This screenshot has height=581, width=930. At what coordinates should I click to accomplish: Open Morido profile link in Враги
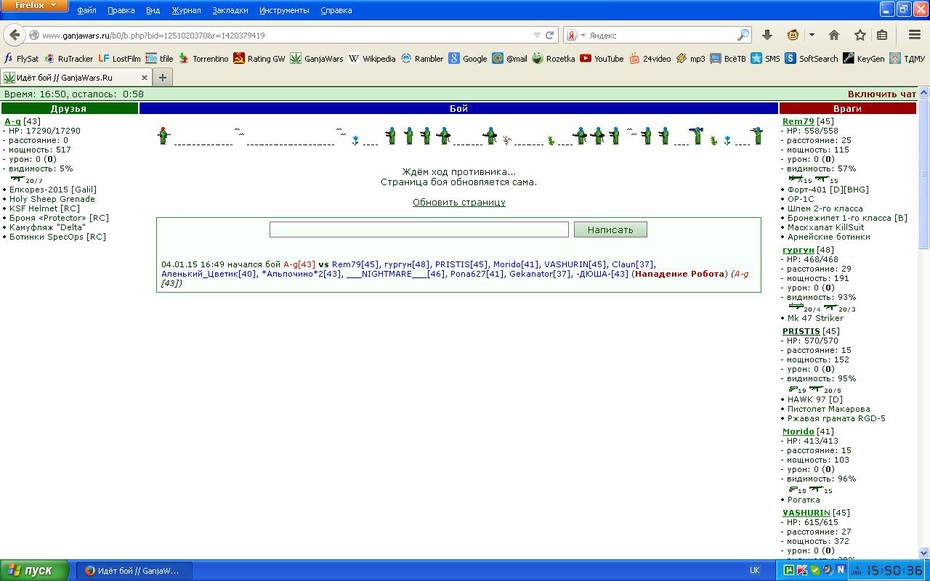tap(798, 432)
